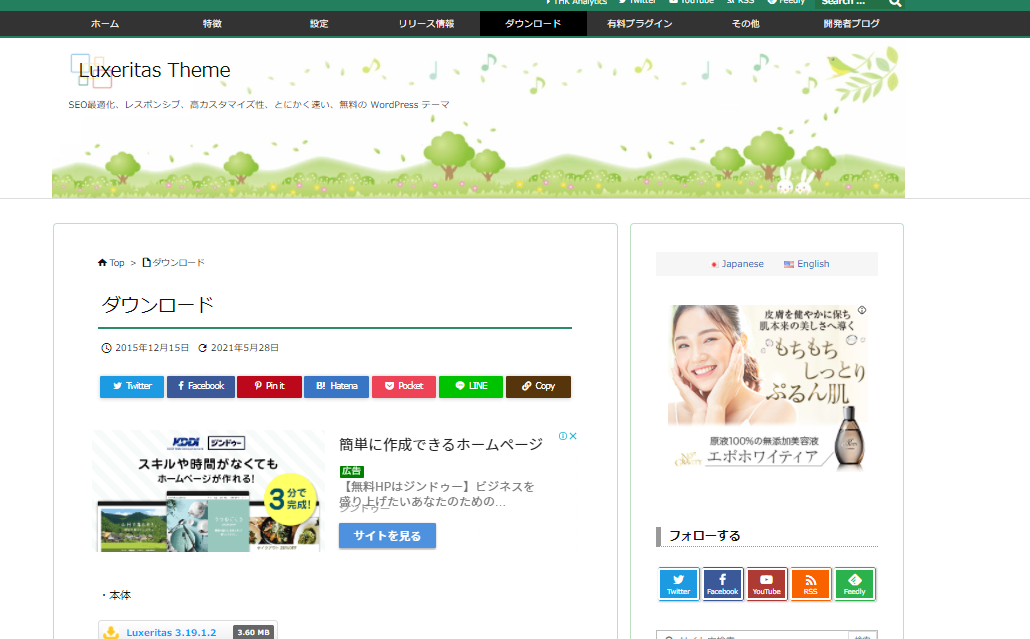Click the ad info icon beside the X
Screen dimensions: 1030x639
[563, 436]
